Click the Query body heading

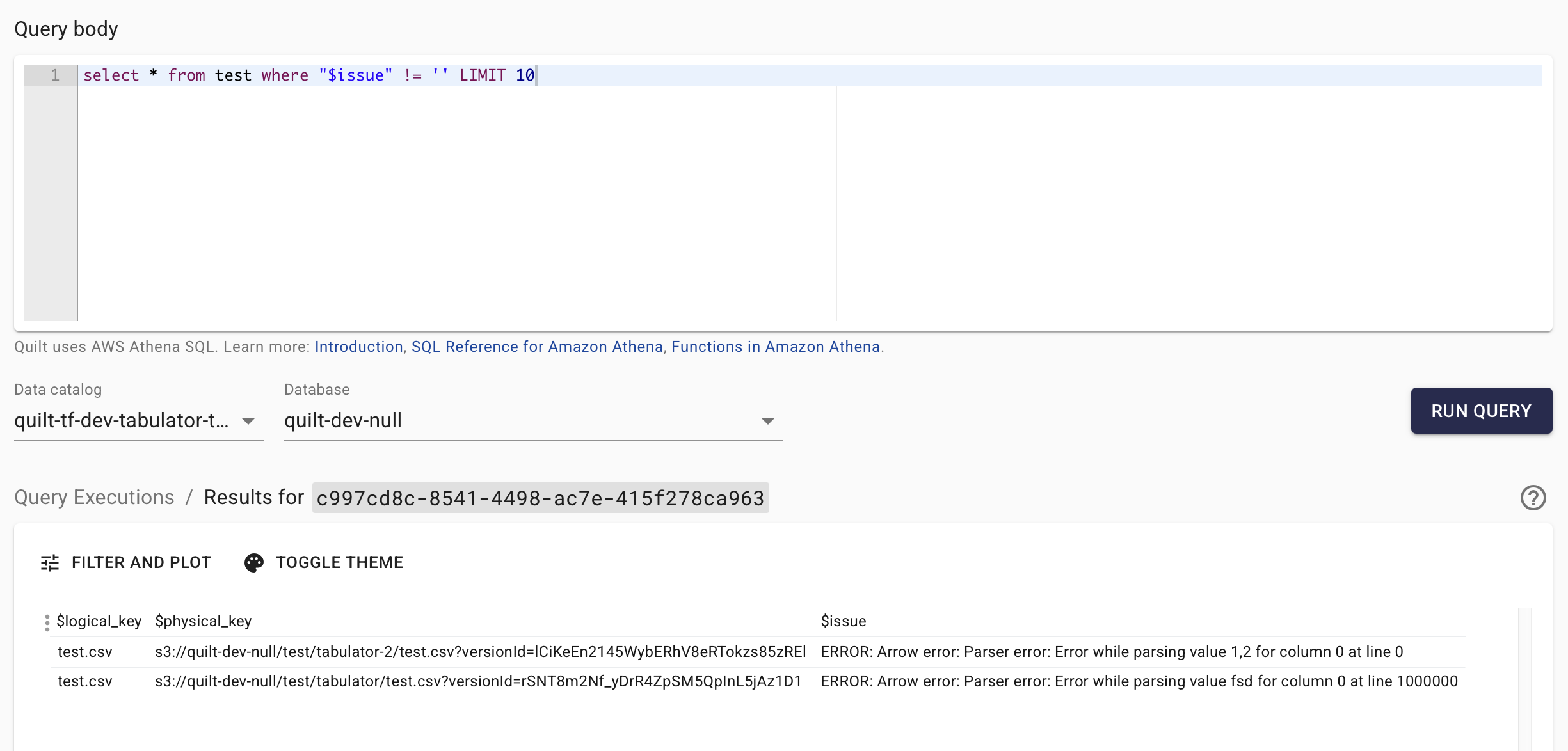(x=66, y=29)
